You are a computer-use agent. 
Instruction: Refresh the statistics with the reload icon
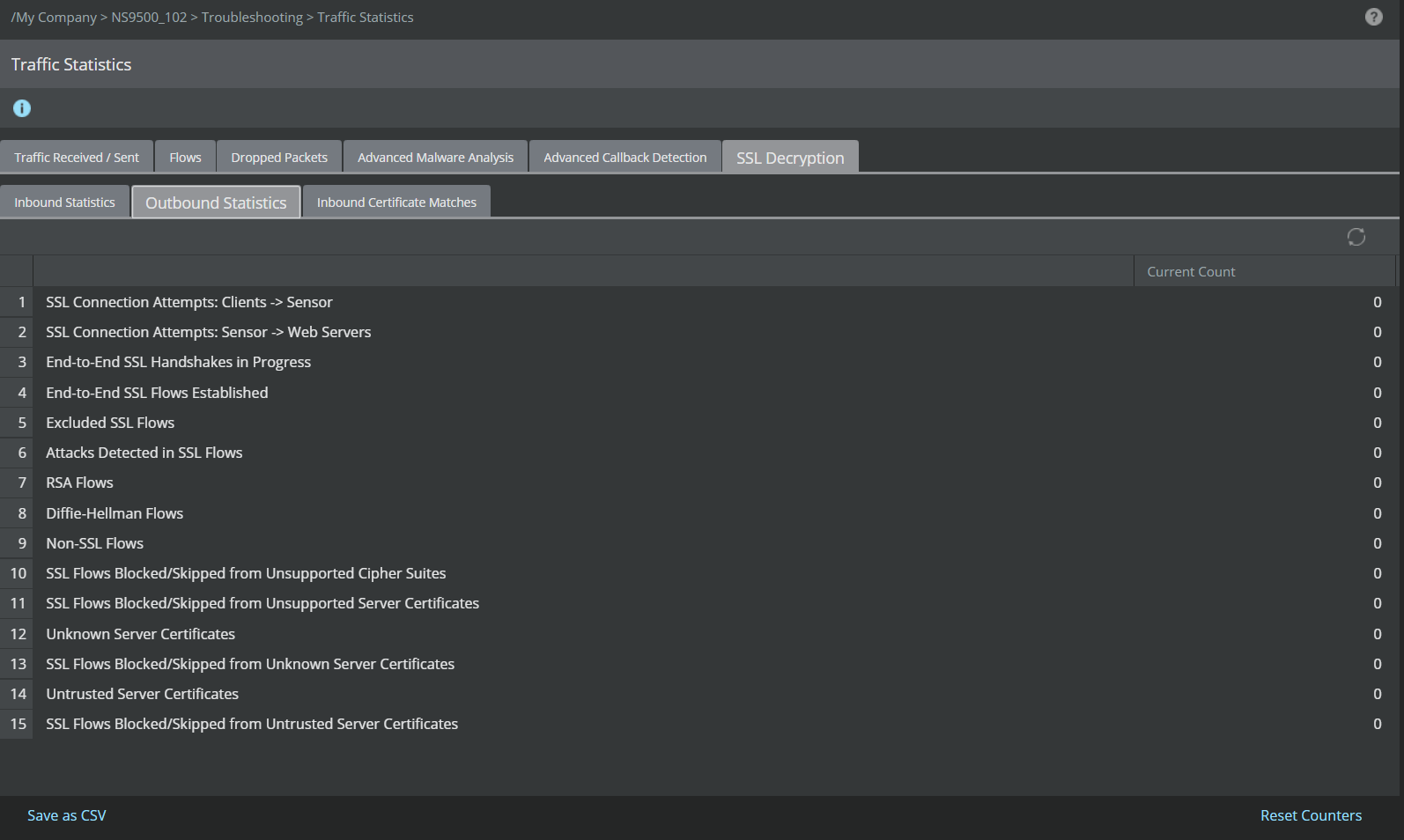[x=1356, y=237]
